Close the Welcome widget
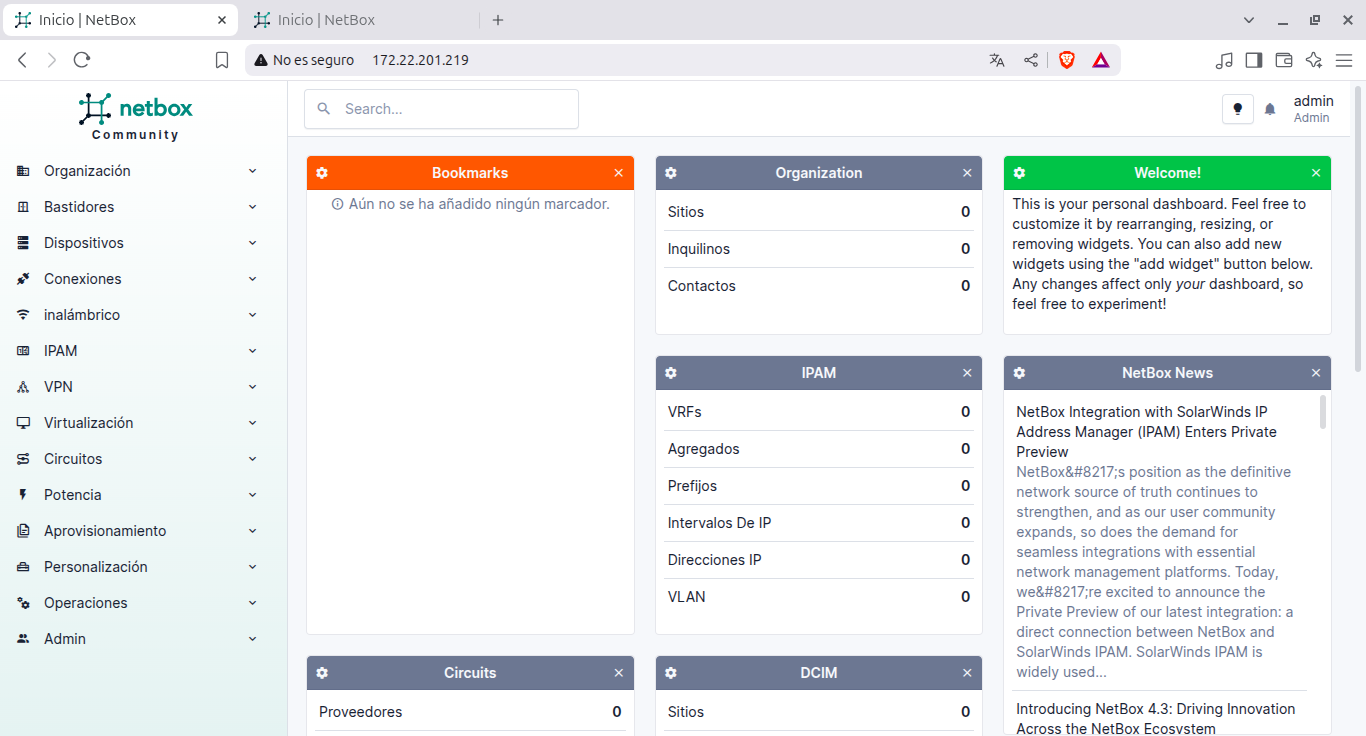The height and width of the screenshot is (736, 1366). tap(1316, 173)
